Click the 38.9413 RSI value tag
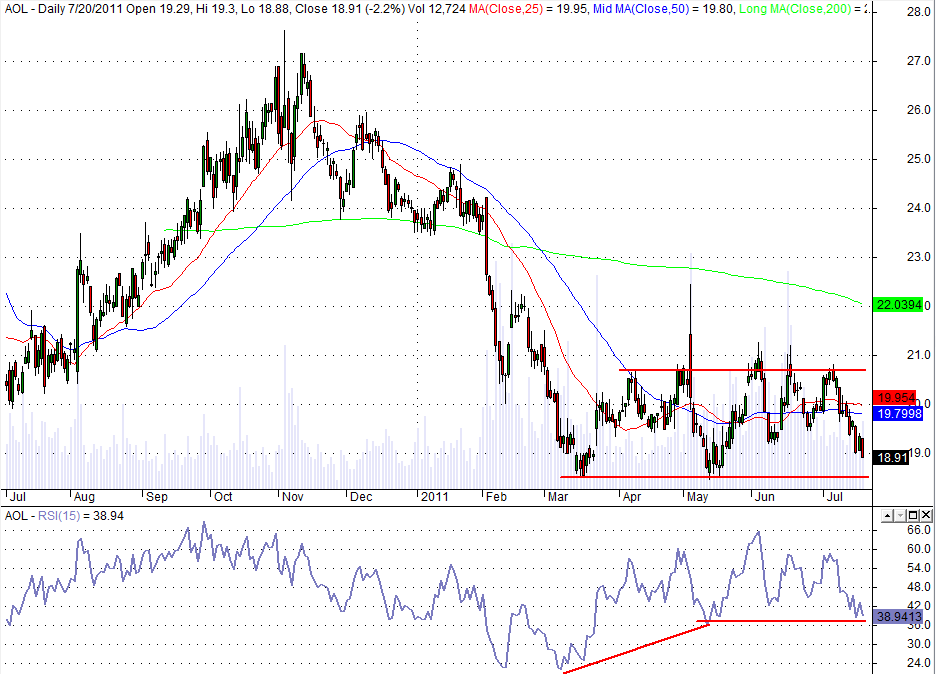Image resolution: width=936 pixels, height=674 pixels. 898,616
